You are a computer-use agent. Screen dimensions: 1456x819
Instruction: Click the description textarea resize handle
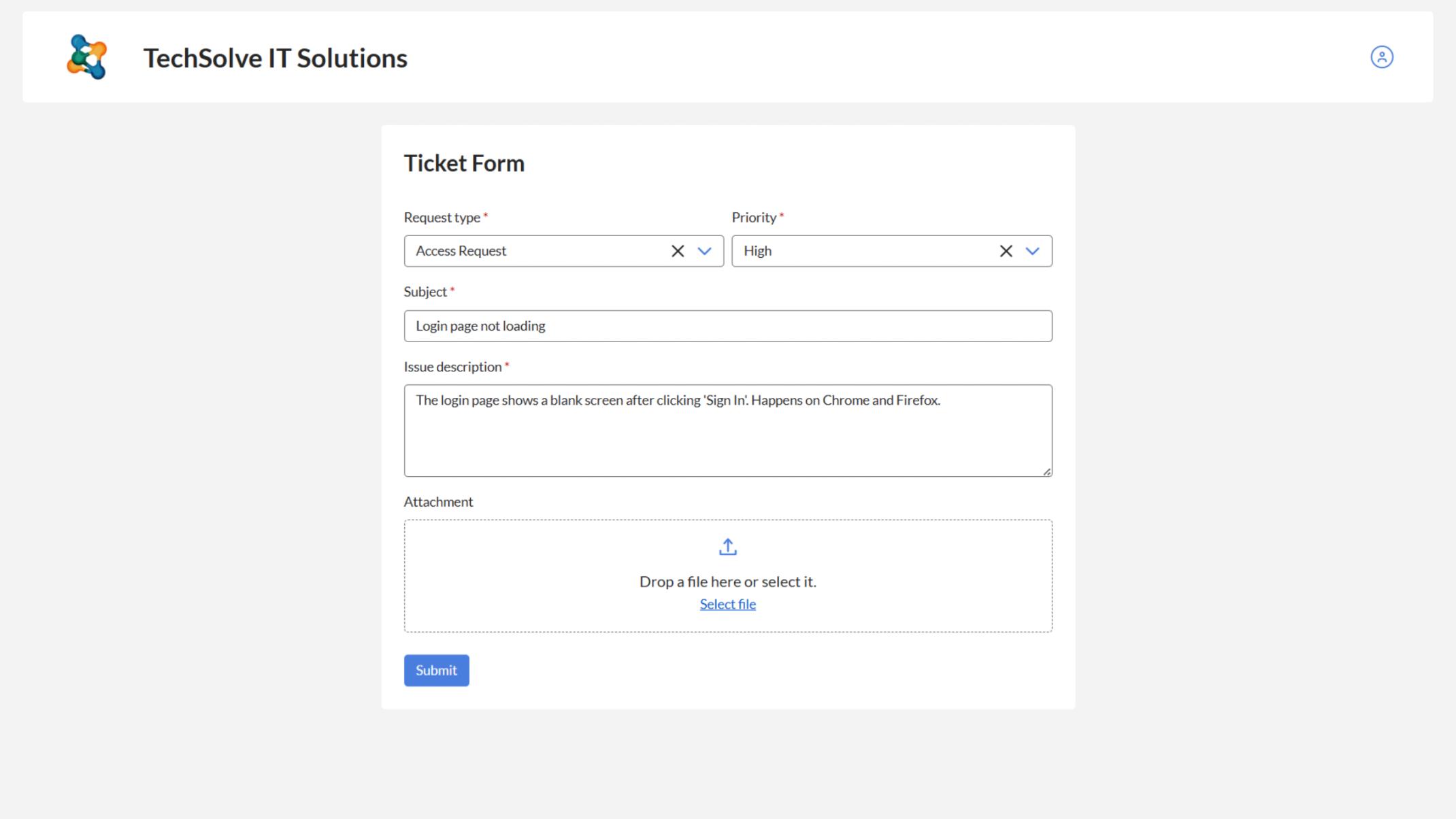tap(1046, 471)
